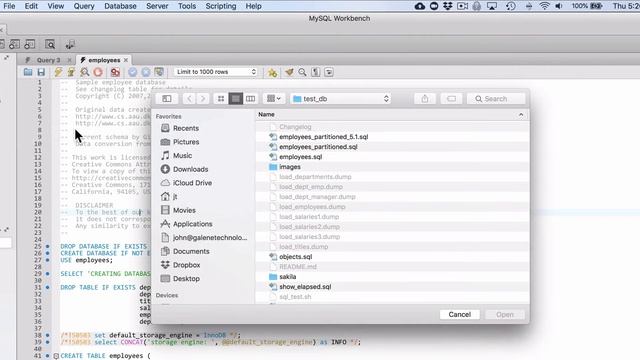Select the employees editor tab

(x=104, y=60)
